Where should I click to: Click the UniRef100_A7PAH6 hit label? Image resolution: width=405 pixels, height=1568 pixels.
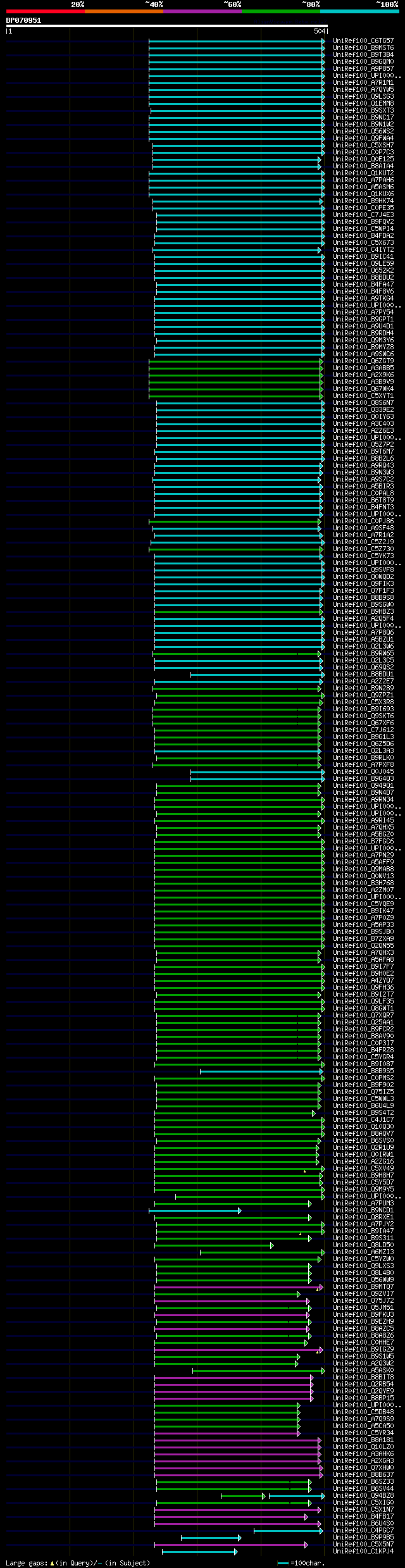click(363, 180)
